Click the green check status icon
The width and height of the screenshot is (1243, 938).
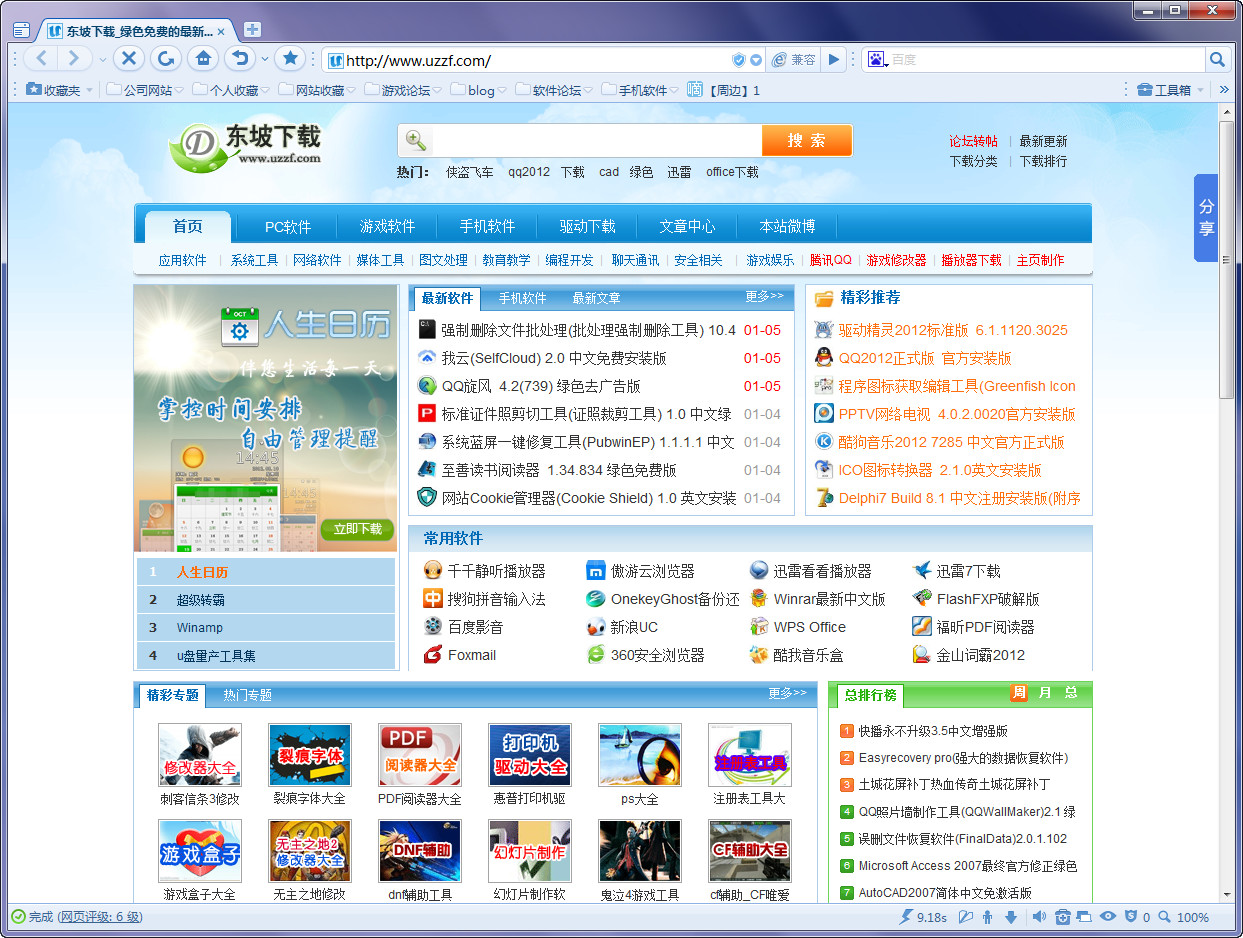pyautogui.click(x=17, y=916)
